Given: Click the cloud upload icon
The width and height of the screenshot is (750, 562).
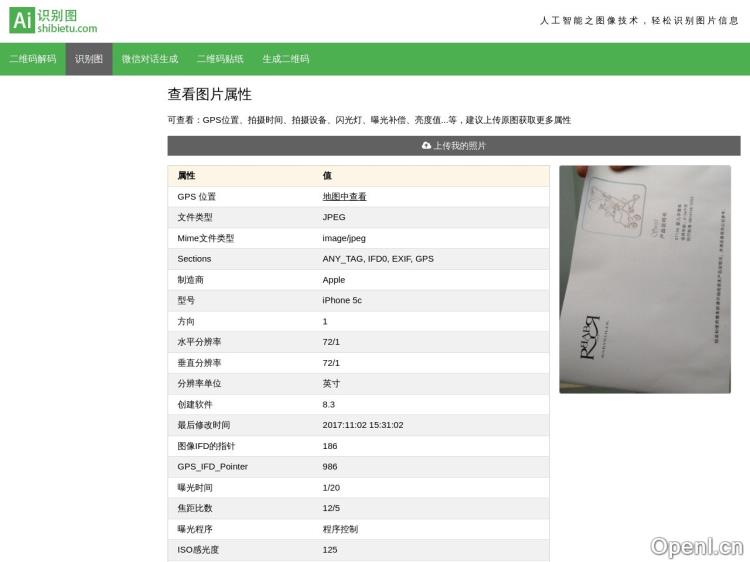Looking at the screenshot, I should 426,145.
